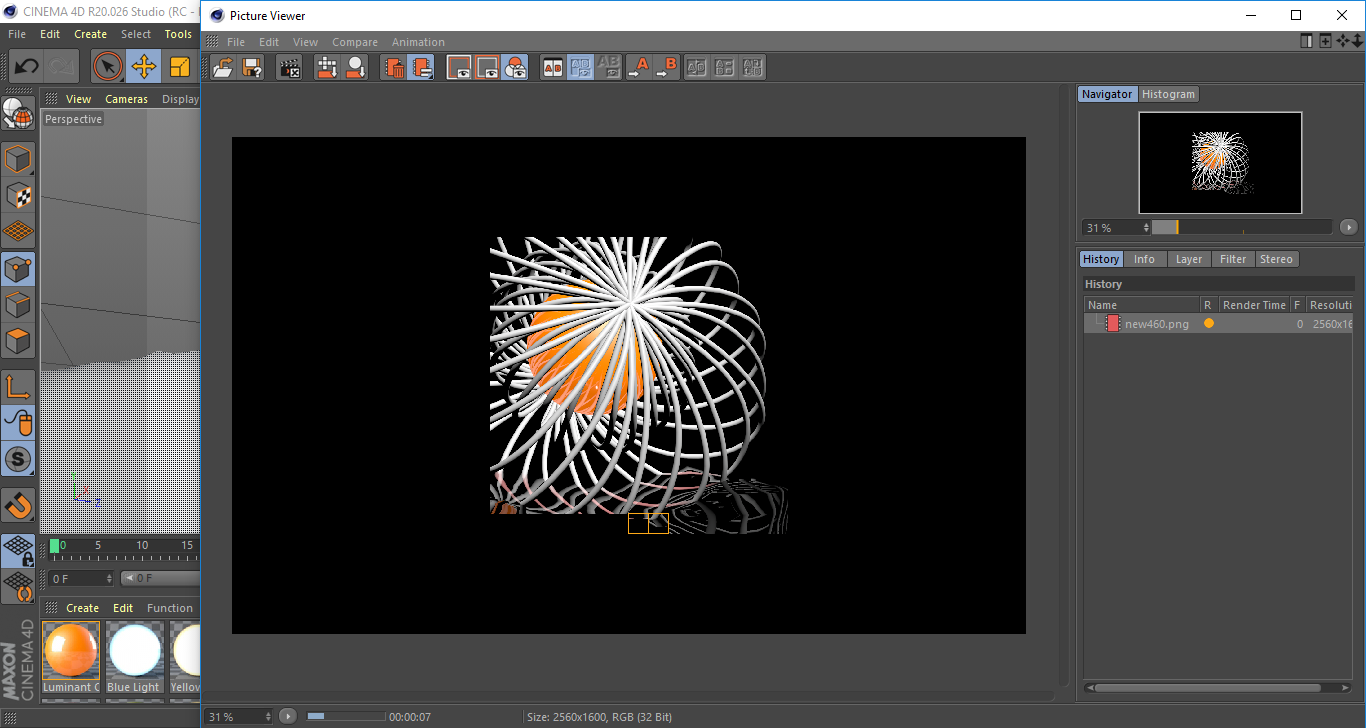Image resolution: width=1366 pixels, height=728 pixels.
Task: Open Picture Viewer File menu
Action: coord(236,42)
